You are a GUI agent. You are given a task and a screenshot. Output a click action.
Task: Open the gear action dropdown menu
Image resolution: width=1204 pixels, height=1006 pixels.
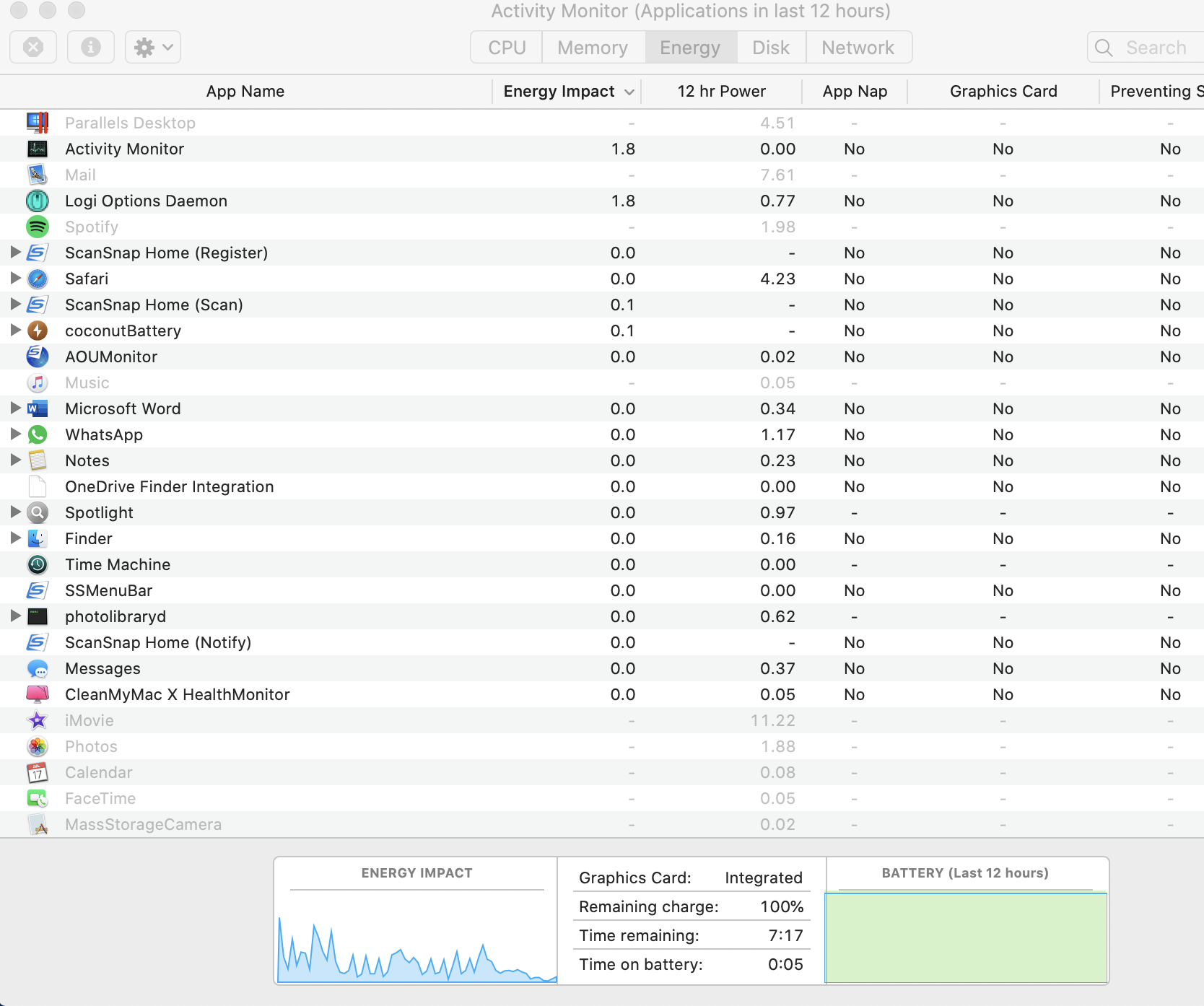(x=153, y=48)
